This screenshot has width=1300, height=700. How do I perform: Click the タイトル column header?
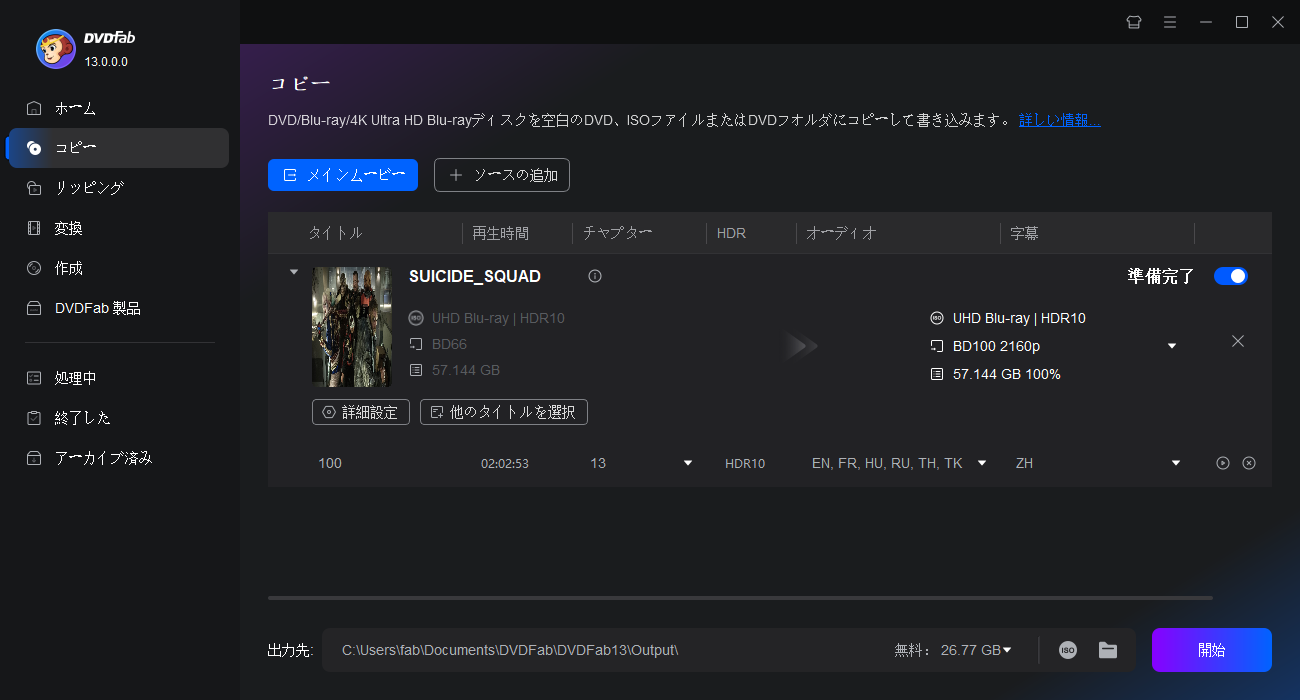point(335,233)
